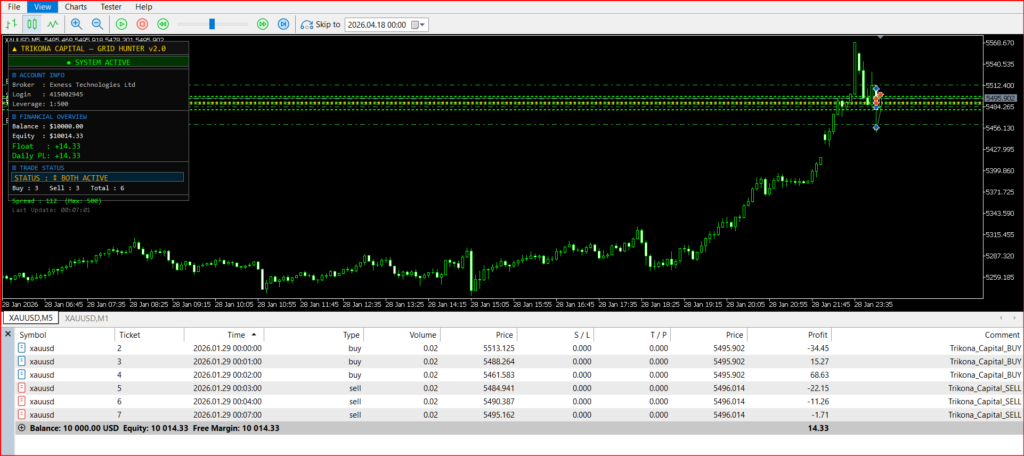Click the Login 415002945 line
Screen dimensions: 1024x456
pos(48,94)
